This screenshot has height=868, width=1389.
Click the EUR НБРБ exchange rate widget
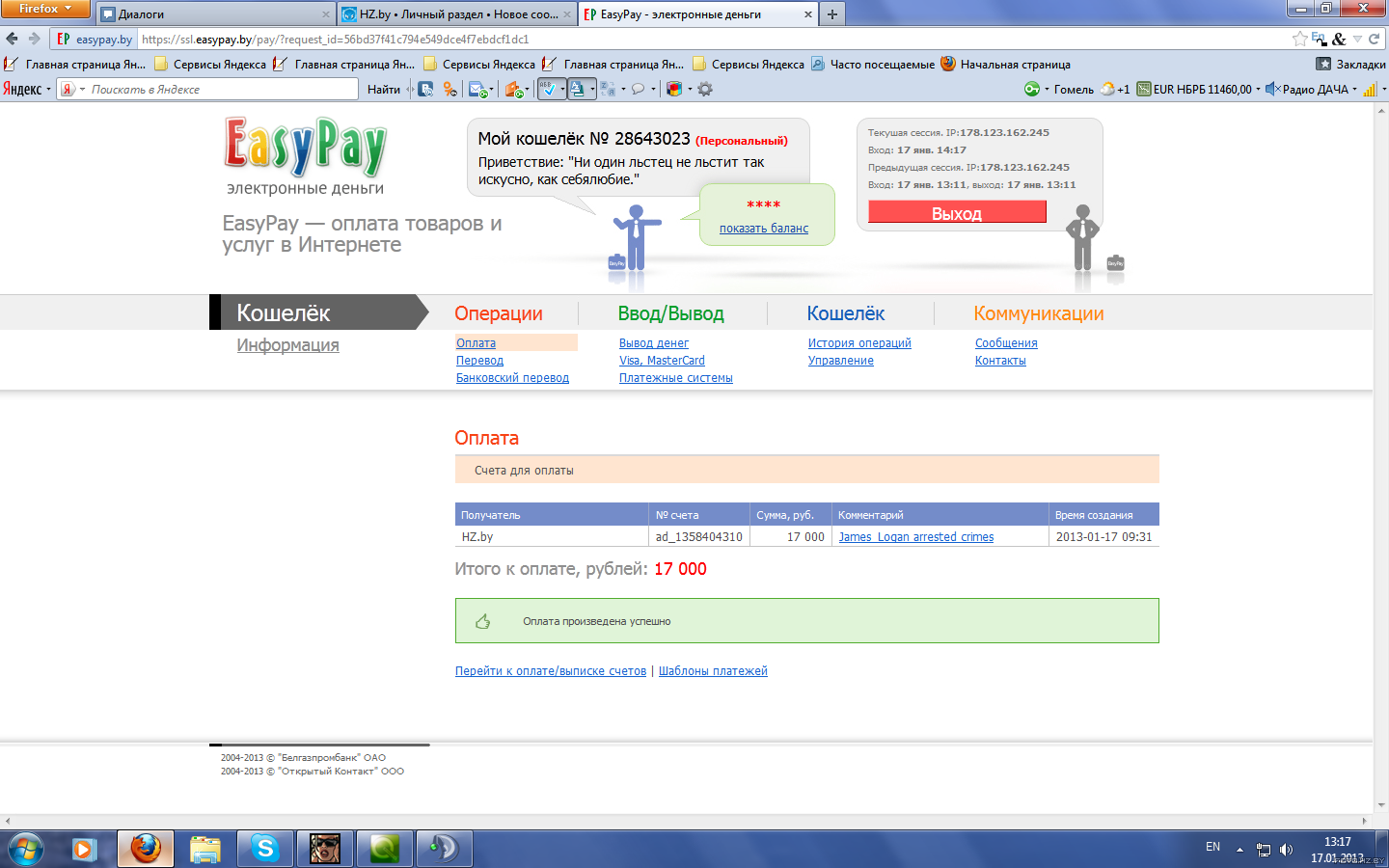[1194, 89]
